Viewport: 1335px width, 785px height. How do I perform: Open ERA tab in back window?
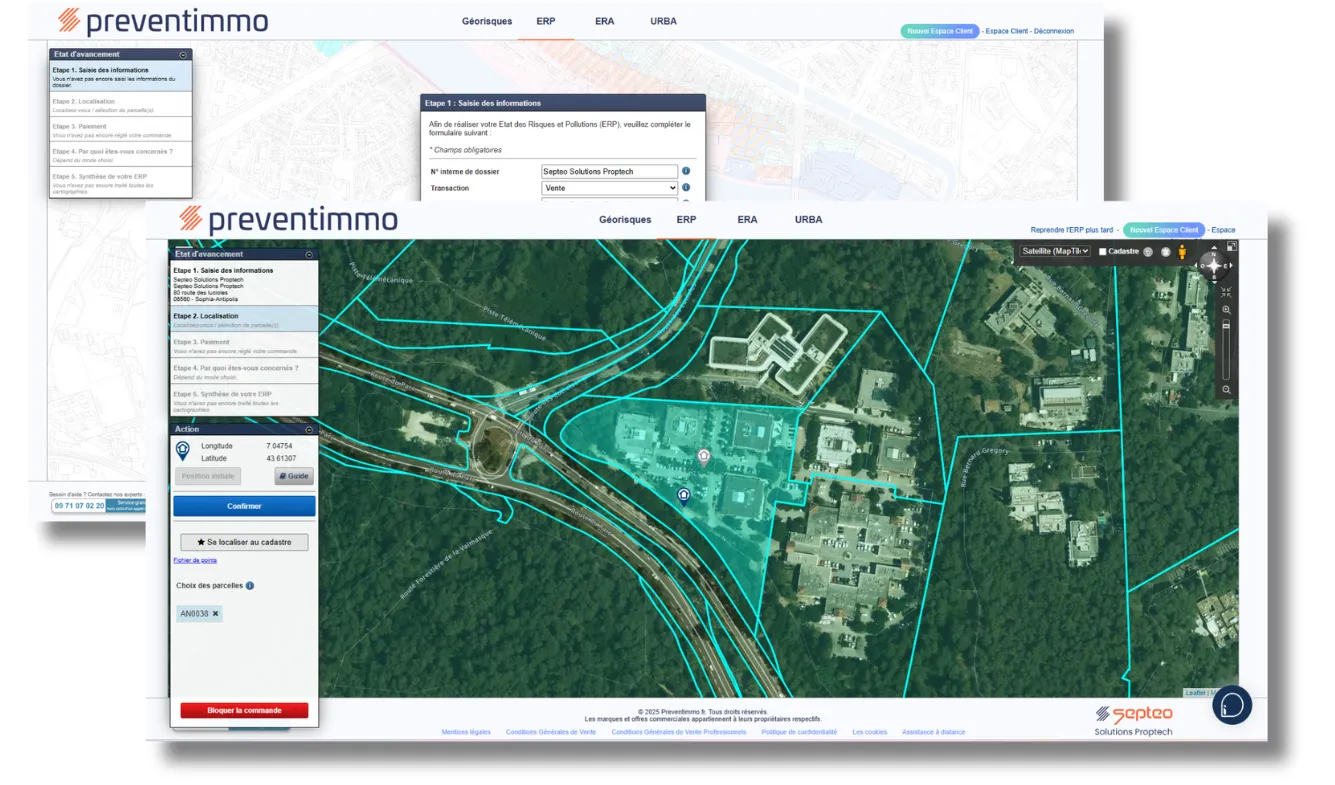tap(604, 21)
